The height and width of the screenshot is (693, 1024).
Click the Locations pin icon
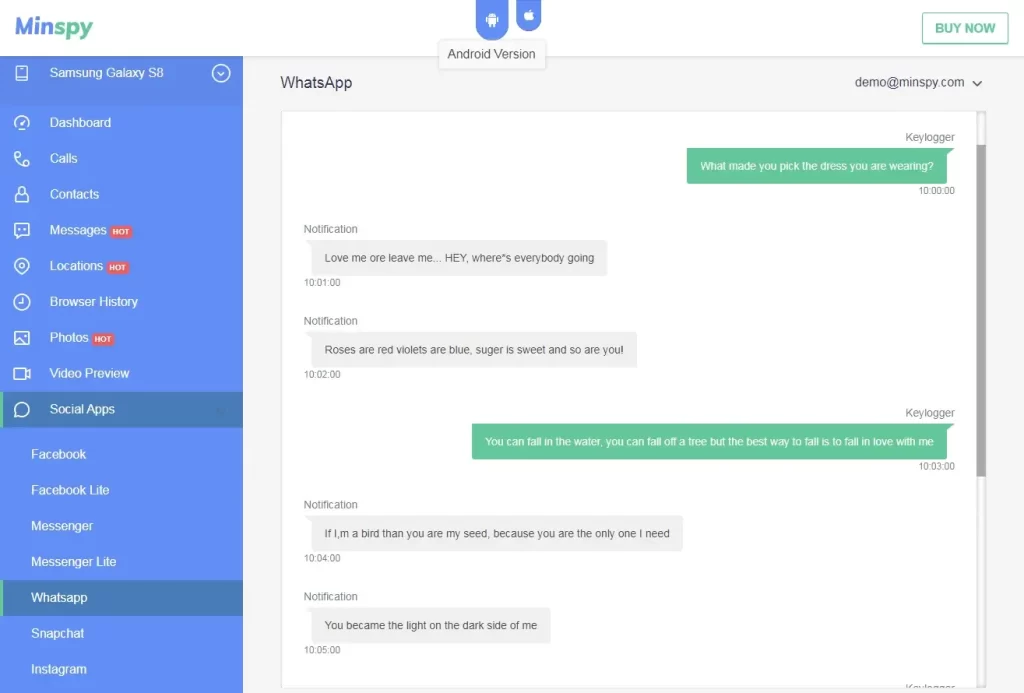[x=22, y=266]
